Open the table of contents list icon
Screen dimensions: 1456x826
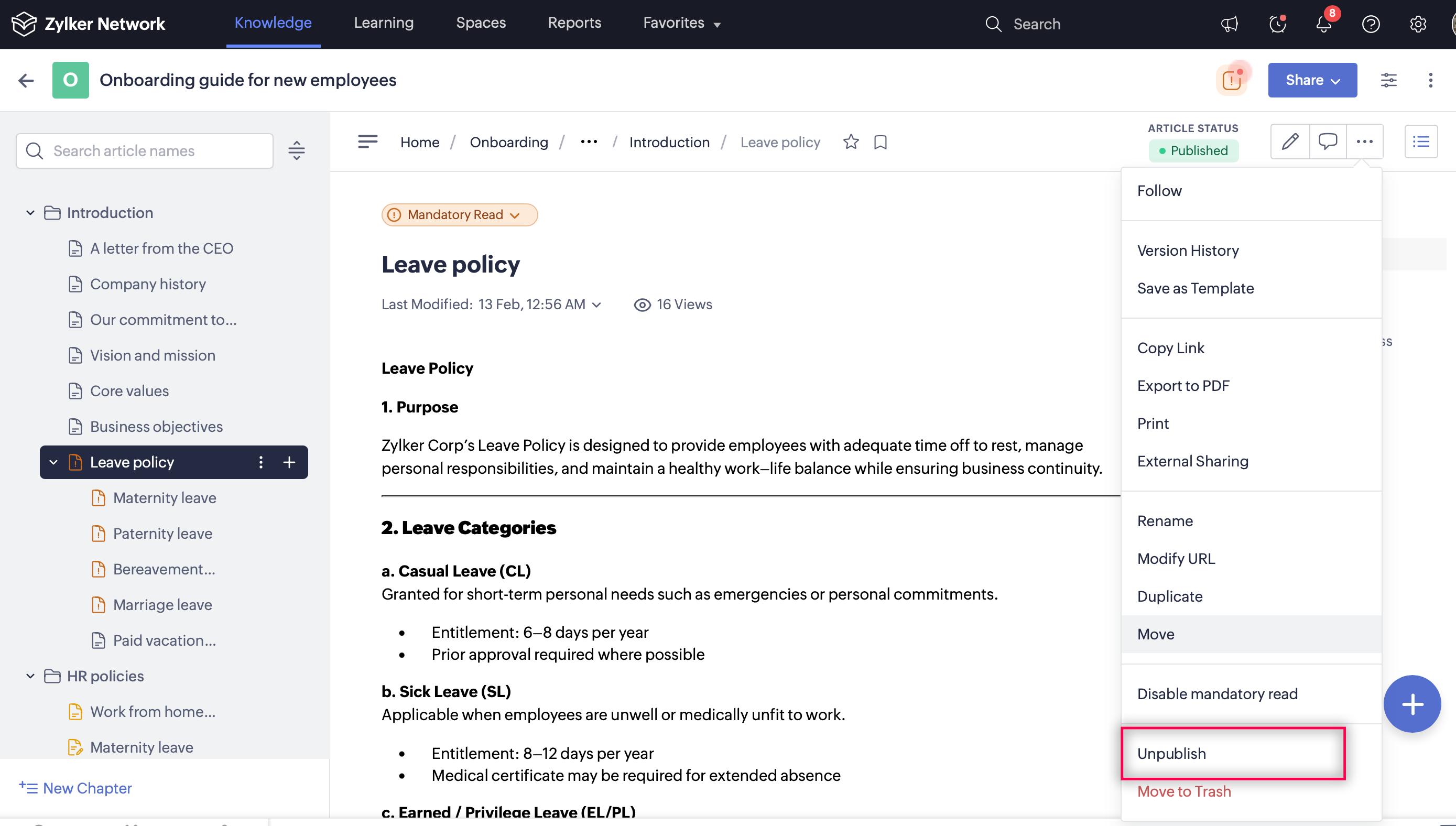tap(1420, 142)
